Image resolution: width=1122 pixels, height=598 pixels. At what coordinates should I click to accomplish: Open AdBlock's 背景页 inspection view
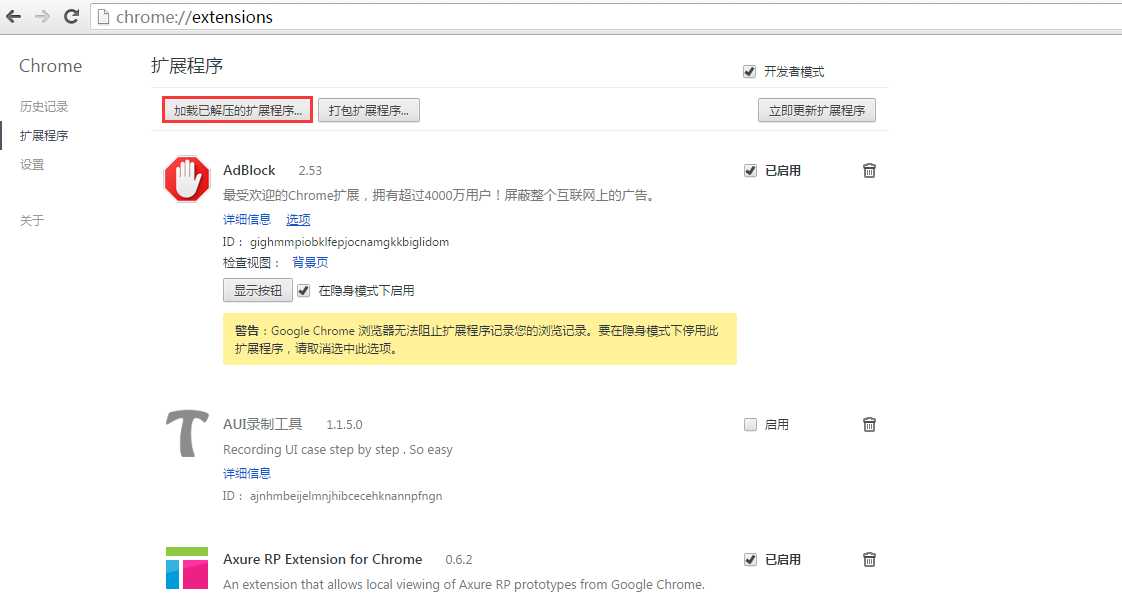(x=309, y=262)
